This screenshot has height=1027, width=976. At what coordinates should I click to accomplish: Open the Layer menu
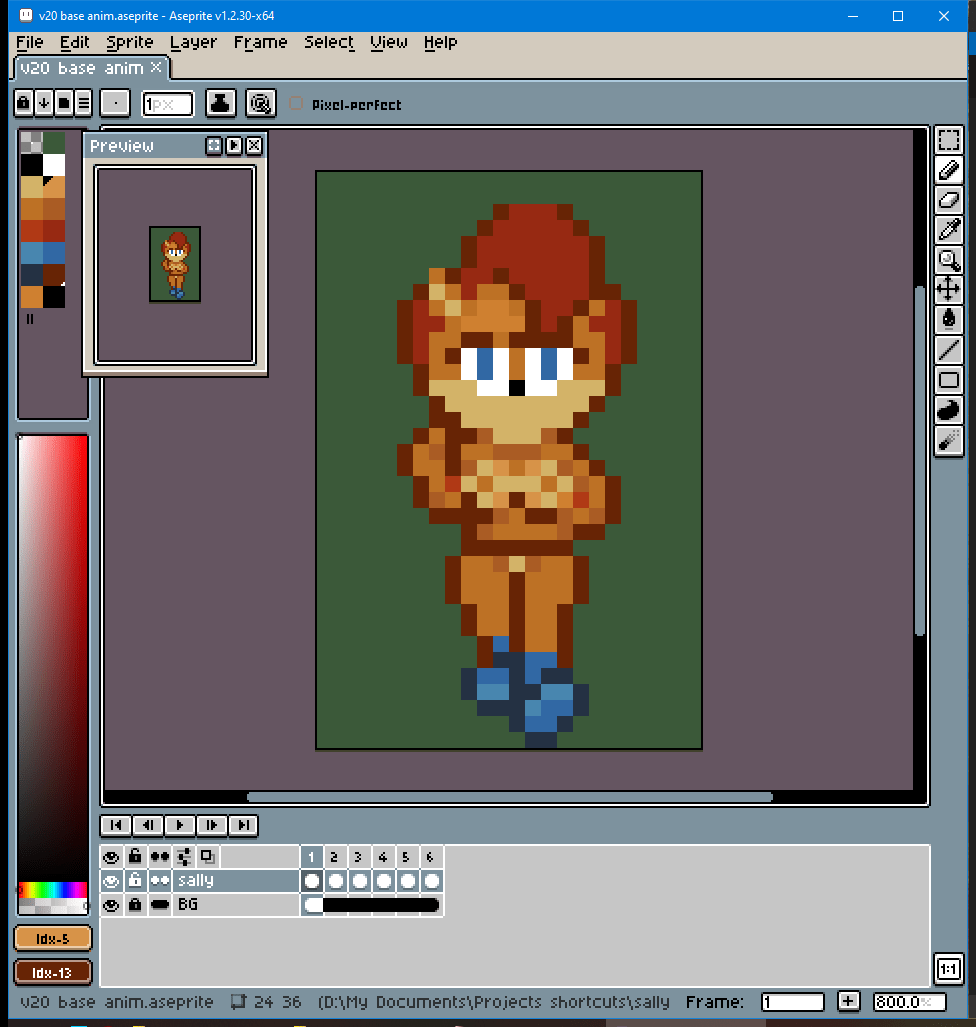pyautogui.click(x=193, y=42)
